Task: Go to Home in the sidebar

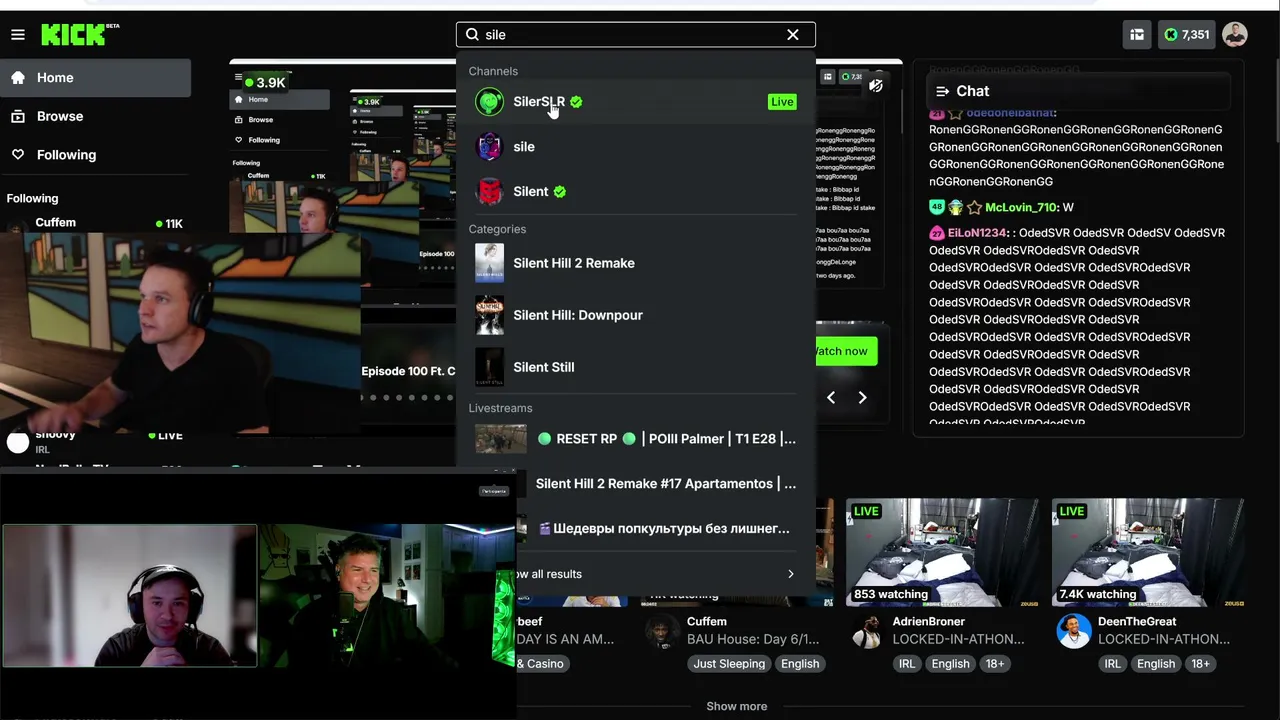Action: click(x=96, y=78)
